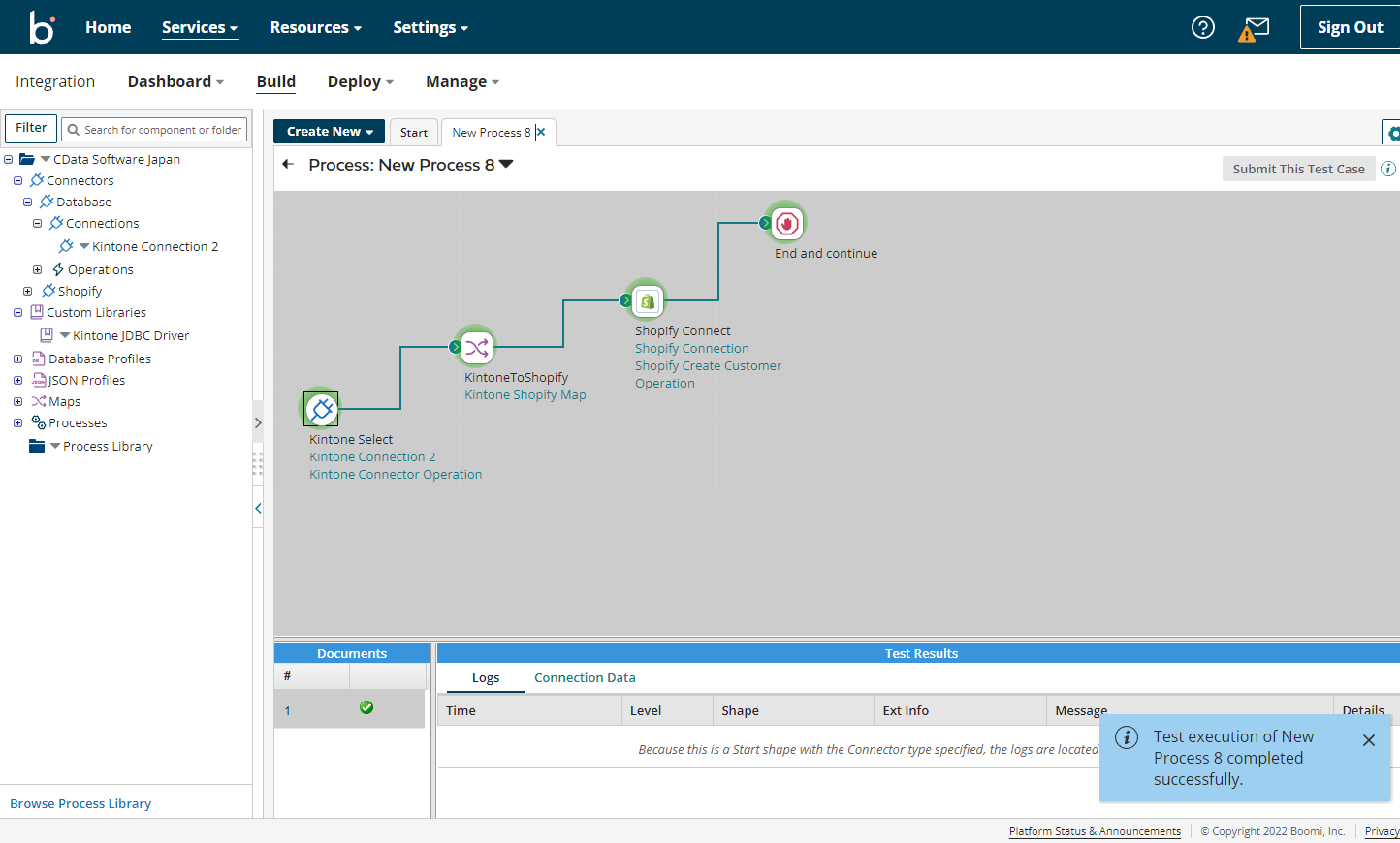Click the search magnifier icon in component search

[73, 130]
